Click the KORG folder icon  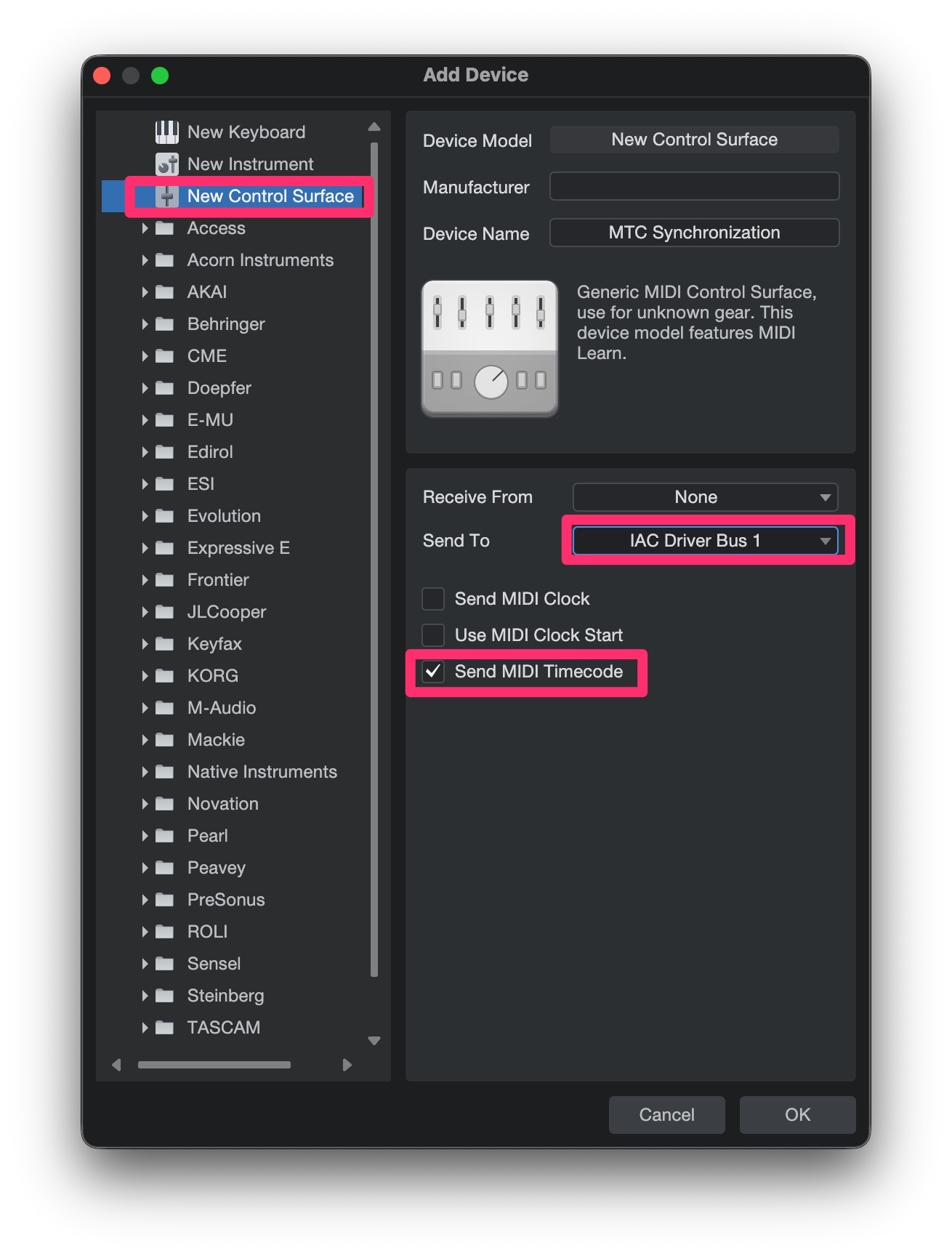pyautogui.click(x=165, y=676)
